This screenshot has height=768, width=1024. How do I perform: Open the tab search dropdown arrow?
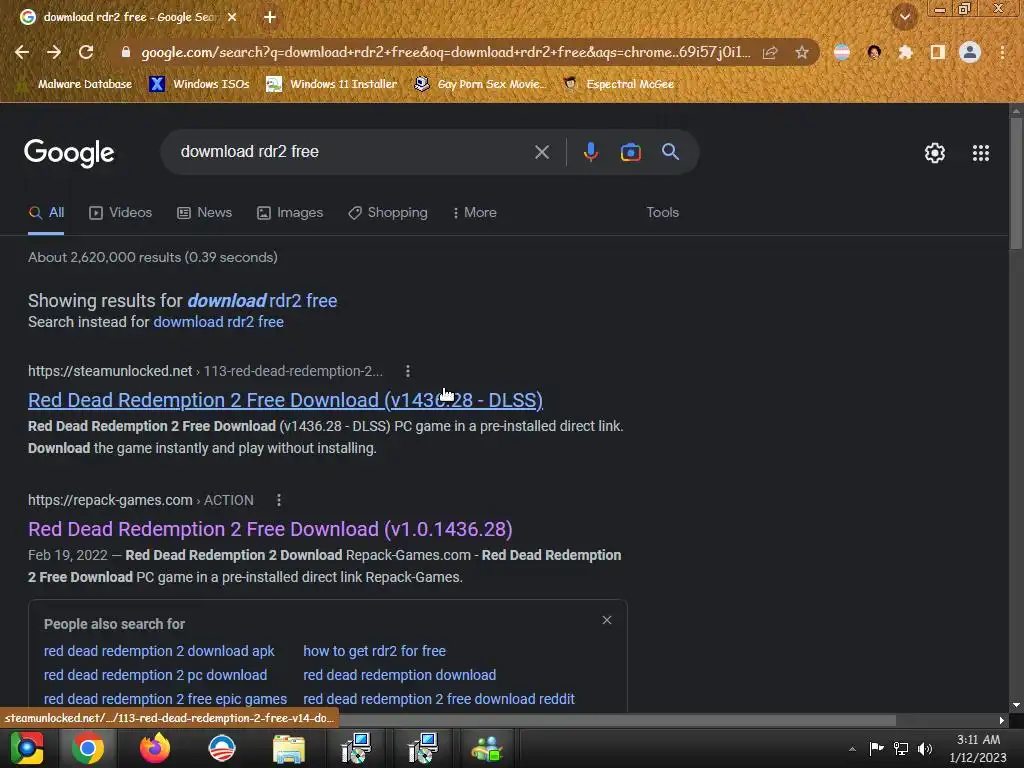coord(904,17)
